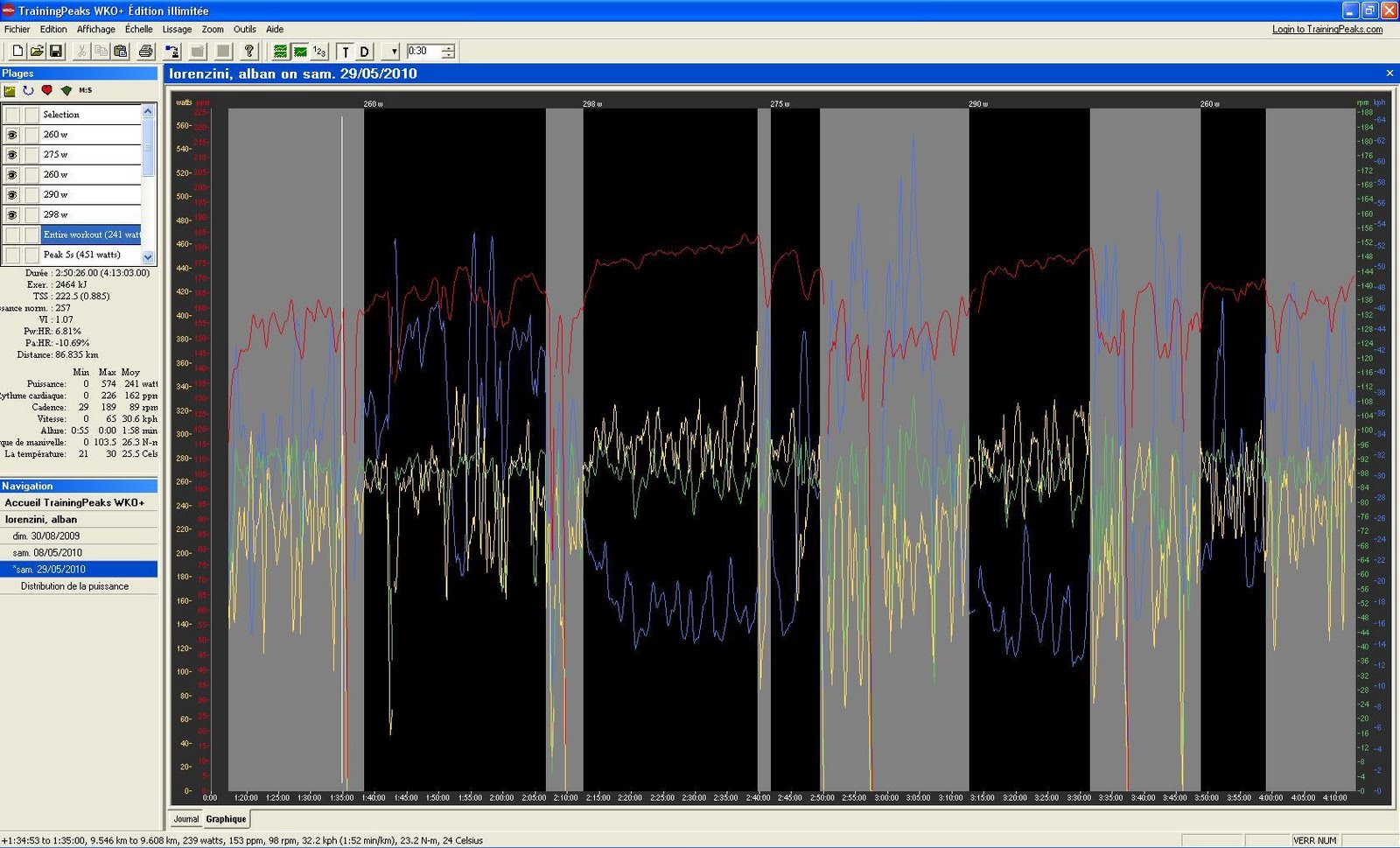This screenshot has width=1400, height=848.
Task: Click the scrollbar thumb of the ranges list
Action: point(148,147)
